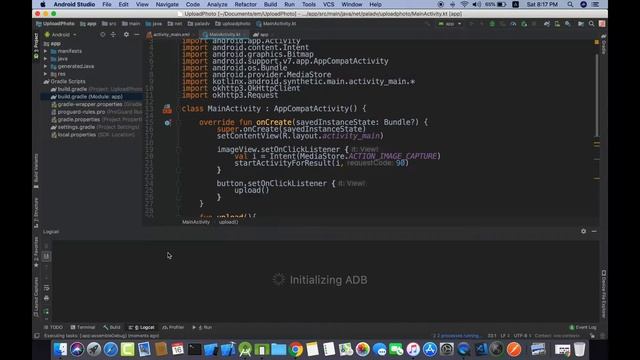The width and height of the screenshot is (640, 360).
Task: Click the override gutter icon beside onCreate
Action: tap(167, 122)
